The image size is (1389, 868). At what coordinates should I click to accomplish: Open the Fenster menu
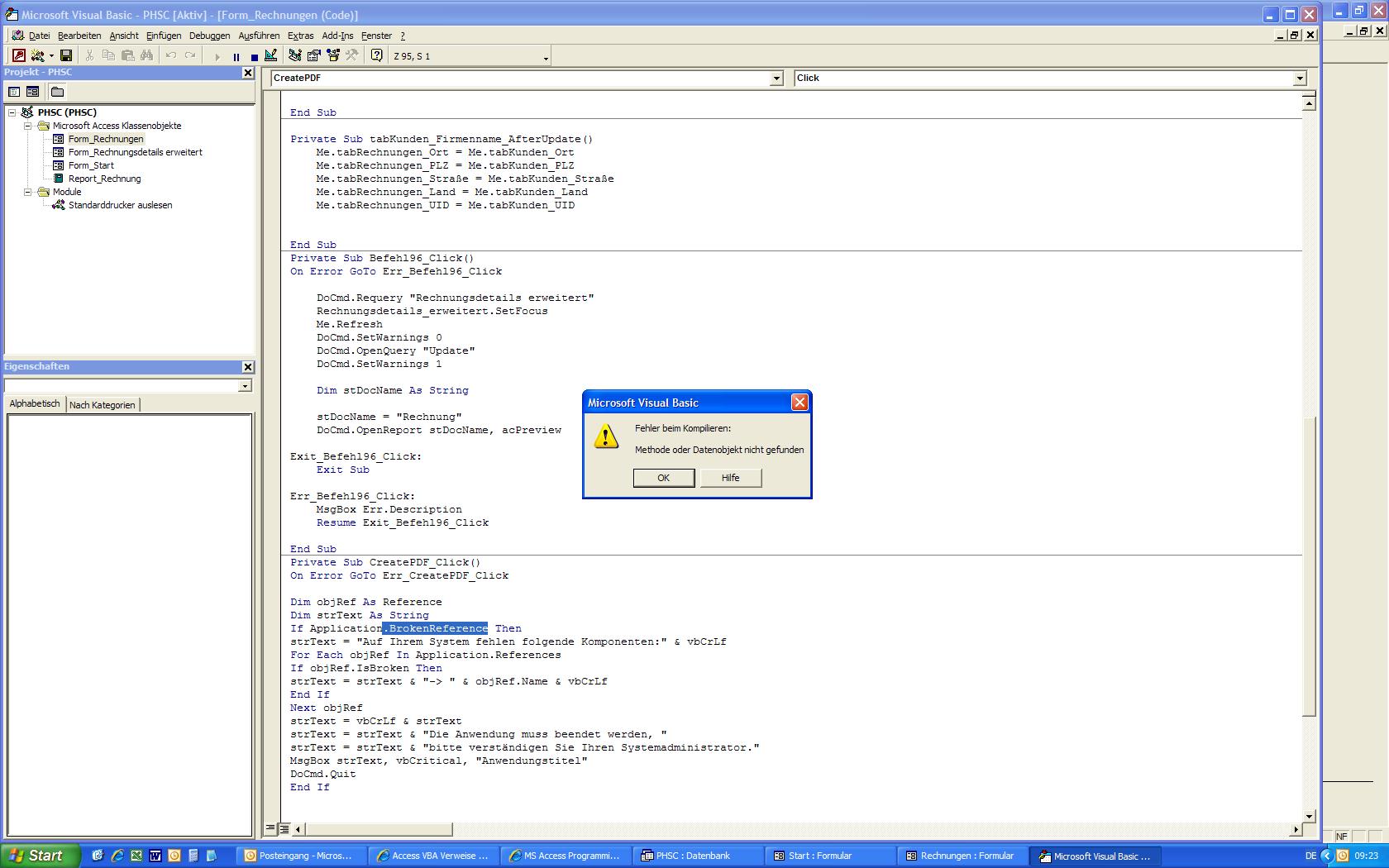click(376, 36)
